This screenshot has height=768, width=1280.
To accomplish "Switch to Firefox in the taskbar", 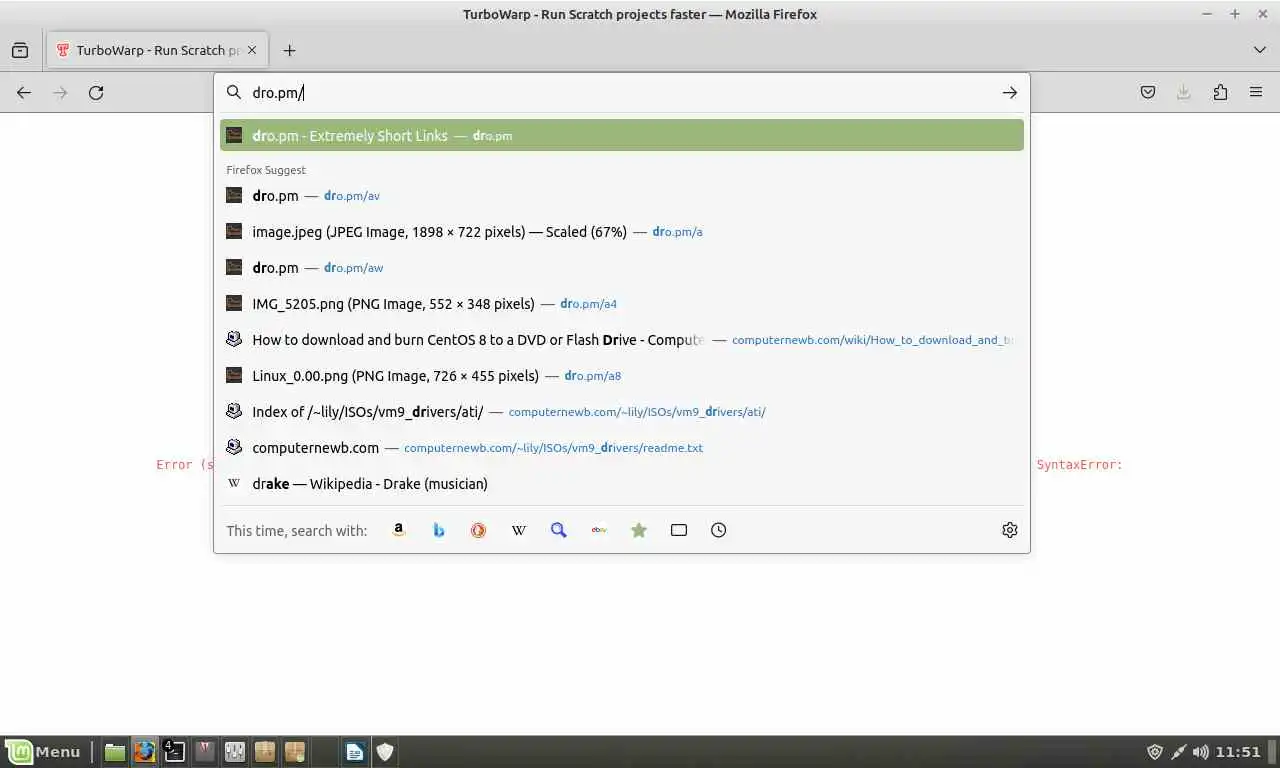I will tap(145, 752).
